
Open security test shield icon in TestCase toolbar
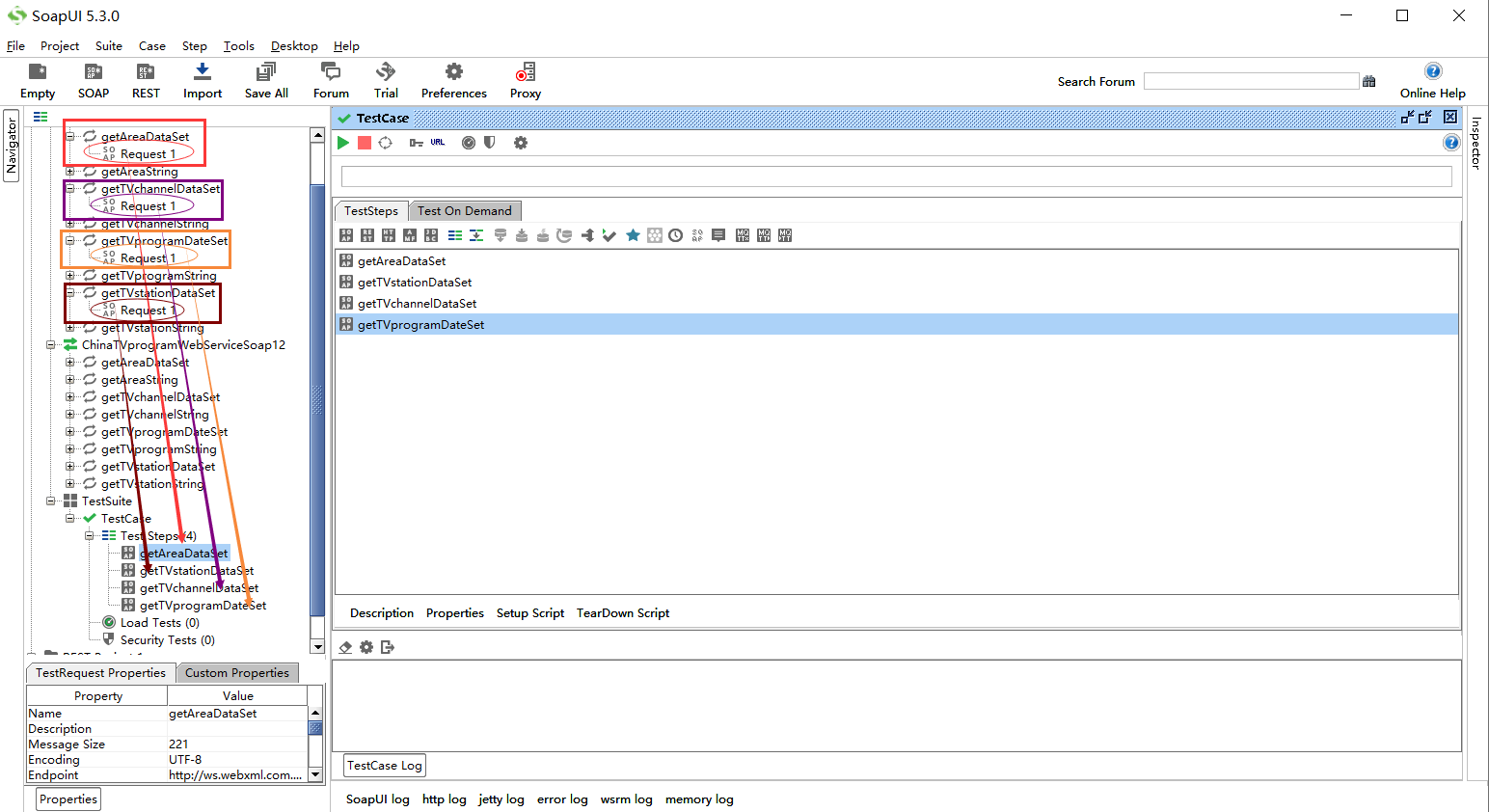pos(490,143)
